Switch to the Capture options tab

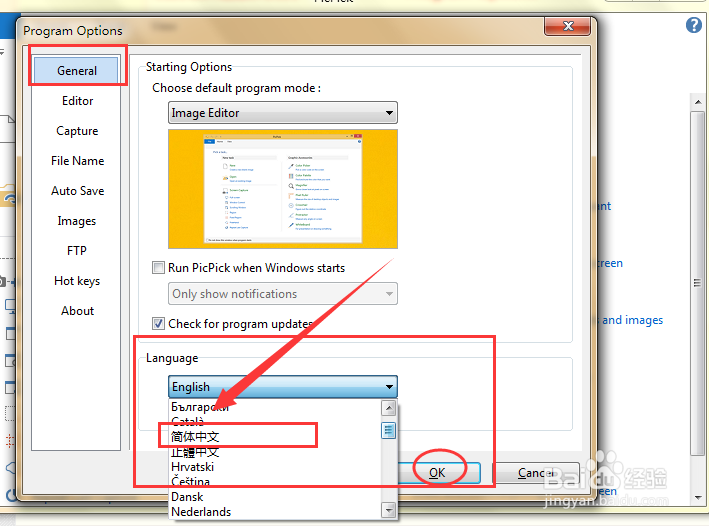[77, 131]
